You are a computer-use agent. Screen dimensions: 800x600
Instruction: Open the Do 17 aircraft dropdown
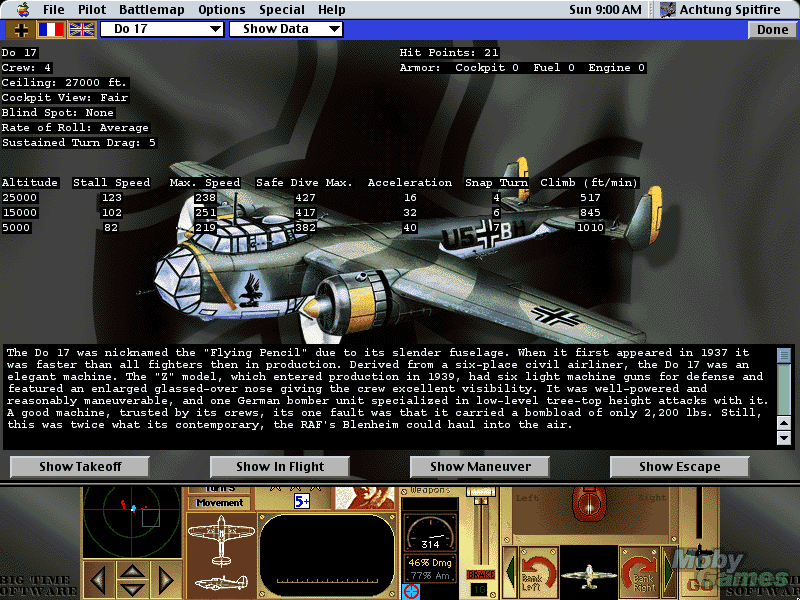click(x=162, y=29)
